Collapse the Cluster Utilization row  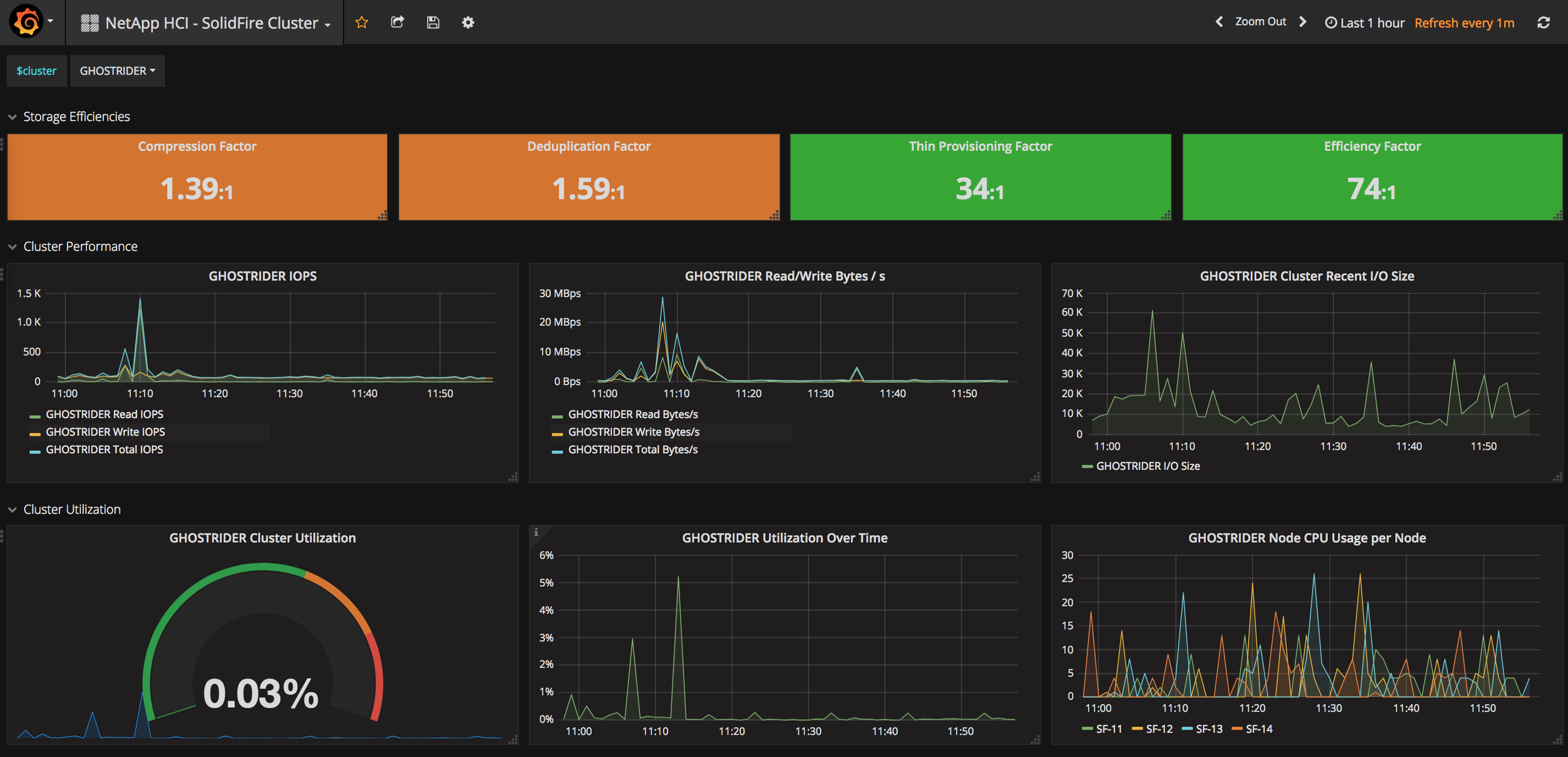(72, 509)
